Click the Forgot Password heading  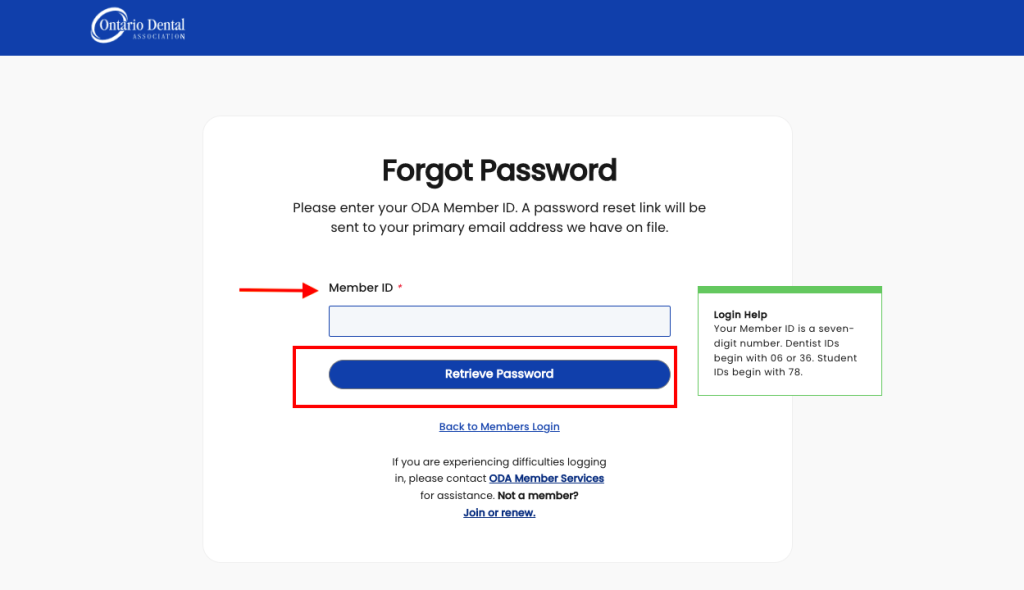pos(499,171)
